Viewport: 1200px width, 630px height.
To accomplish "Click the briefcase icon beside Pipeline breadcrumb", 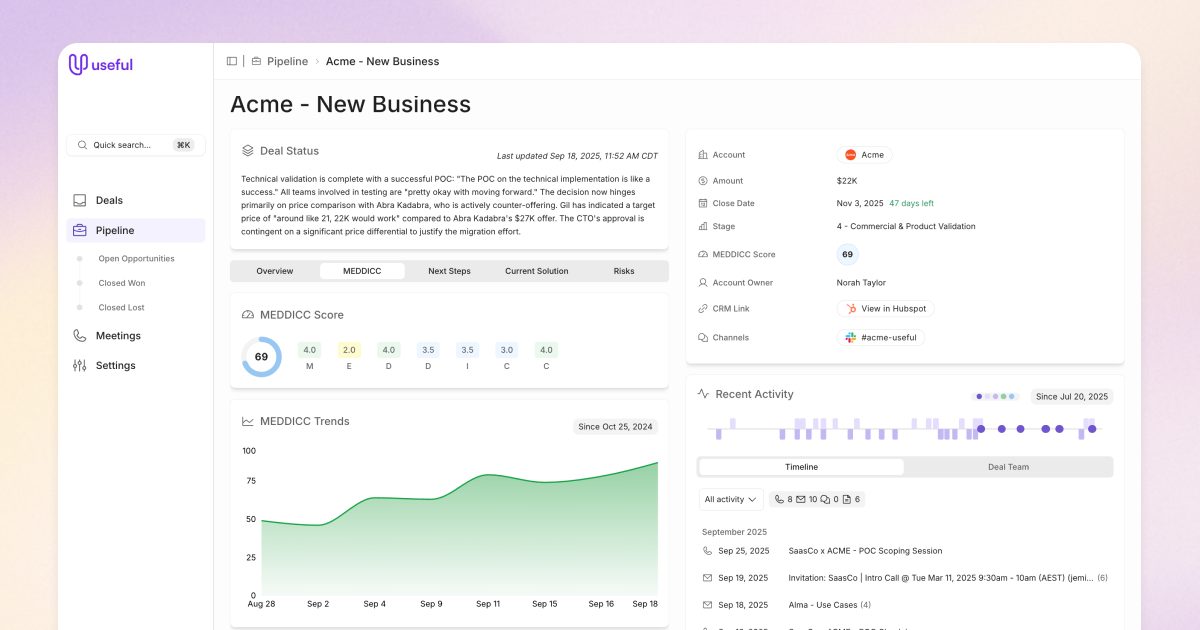I will pos(256,61).
